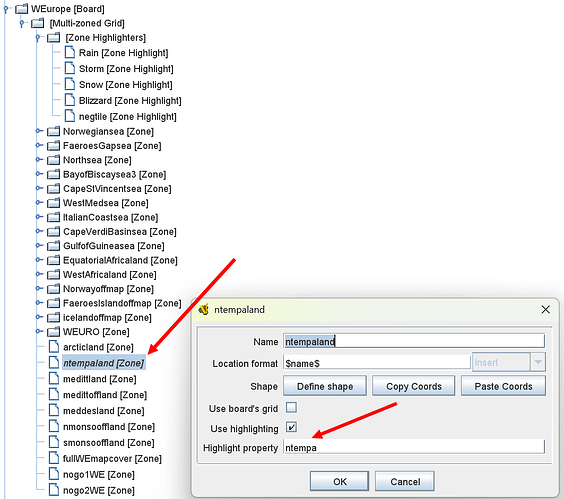Click the Define shape button

[x=325, y=386]
